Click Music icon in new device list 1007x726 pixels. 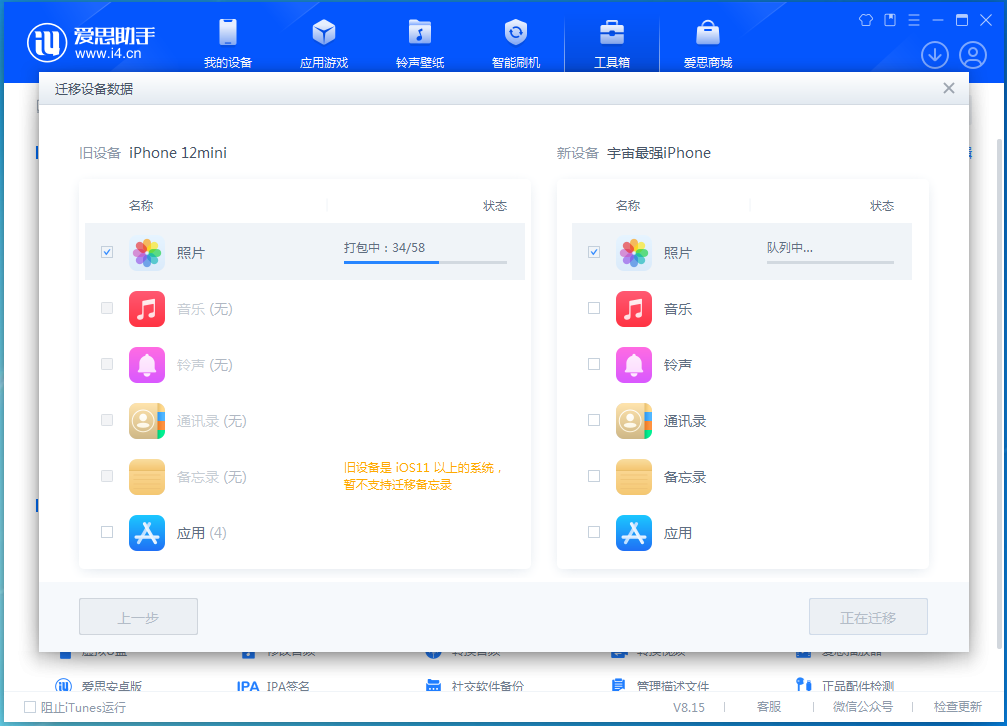(x=634, y=309)
